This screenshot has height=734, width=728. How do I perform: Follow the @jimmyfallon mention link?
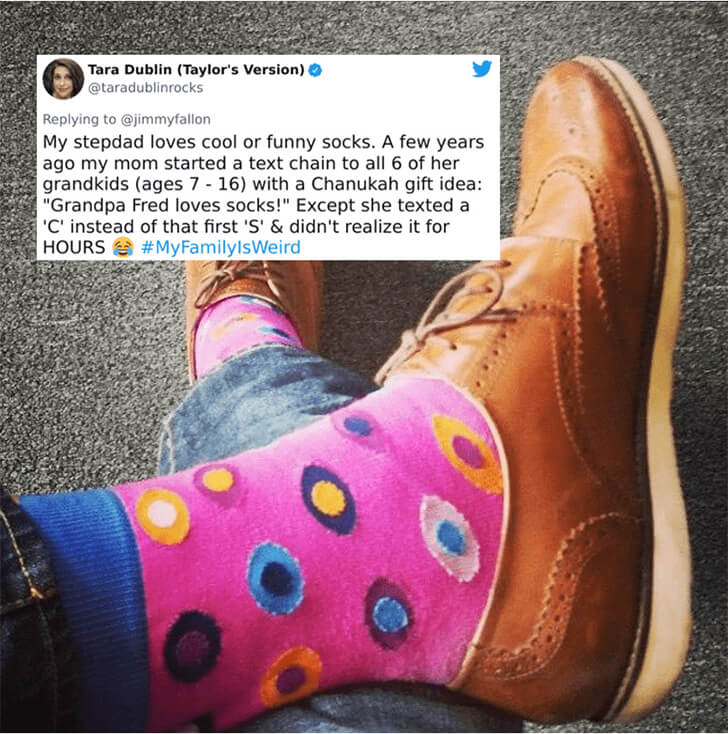point(166,119)
